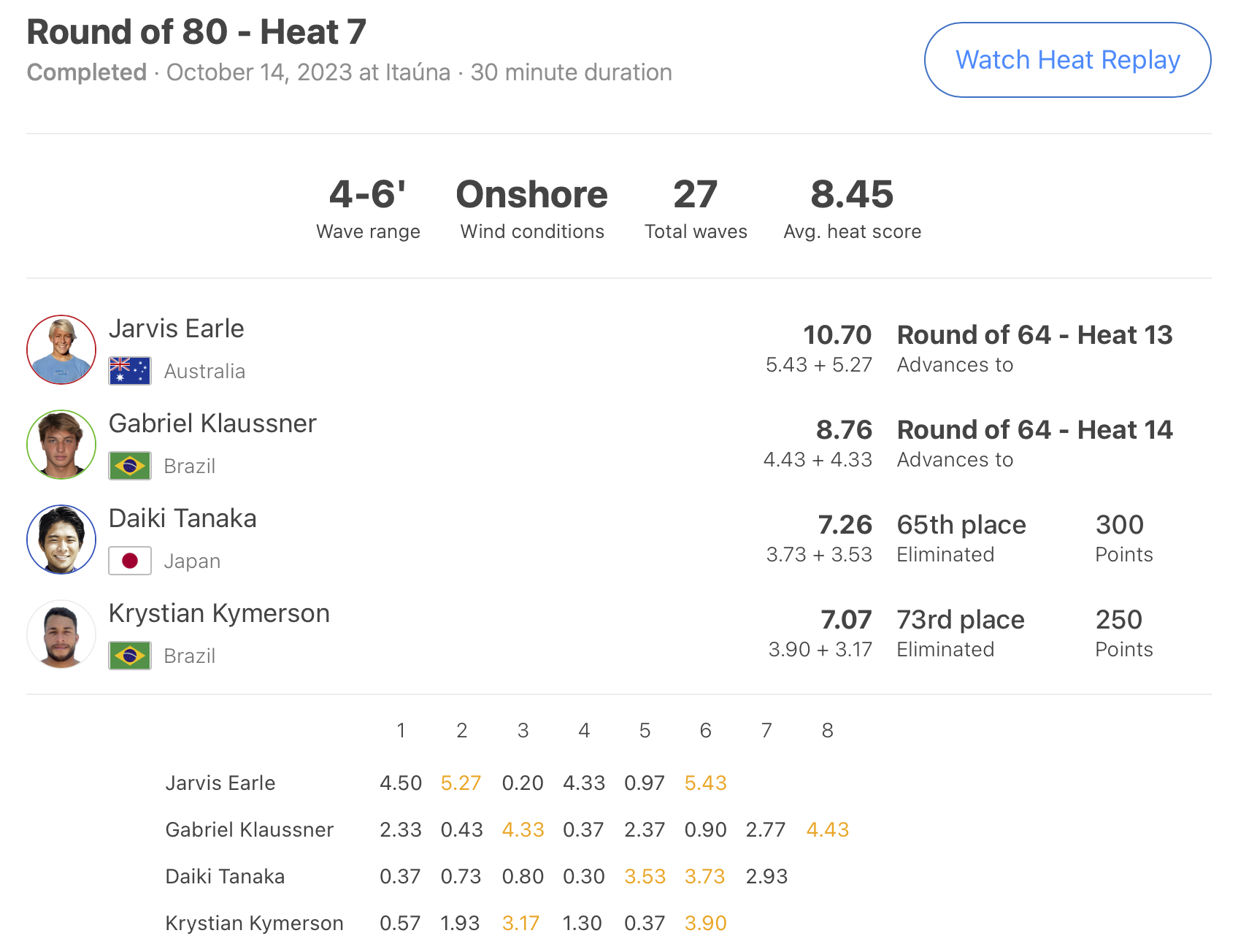Open the Jarvis Earle athlete name link
The image size is (1238, 952).
176,329
